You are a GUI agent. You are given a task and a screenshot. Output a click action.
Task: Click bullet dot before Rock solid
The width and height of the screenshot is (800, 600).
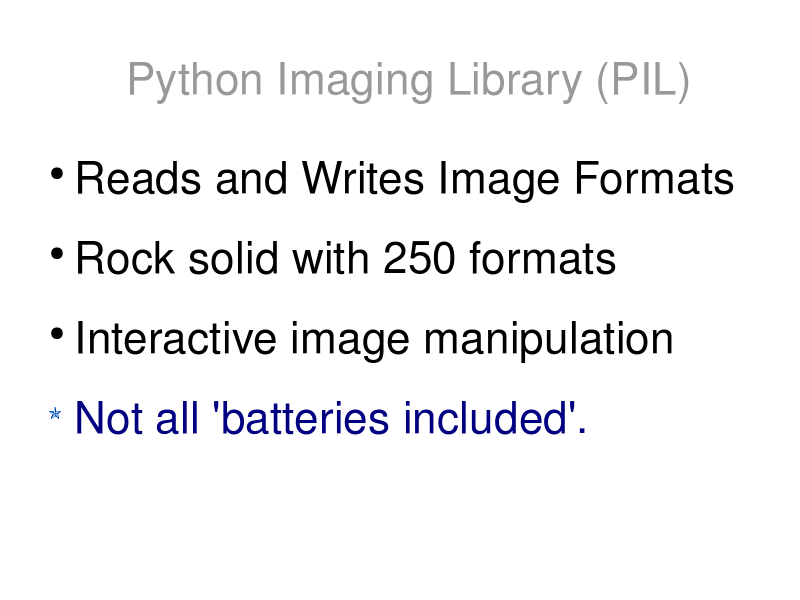click(x=57, y=254)
